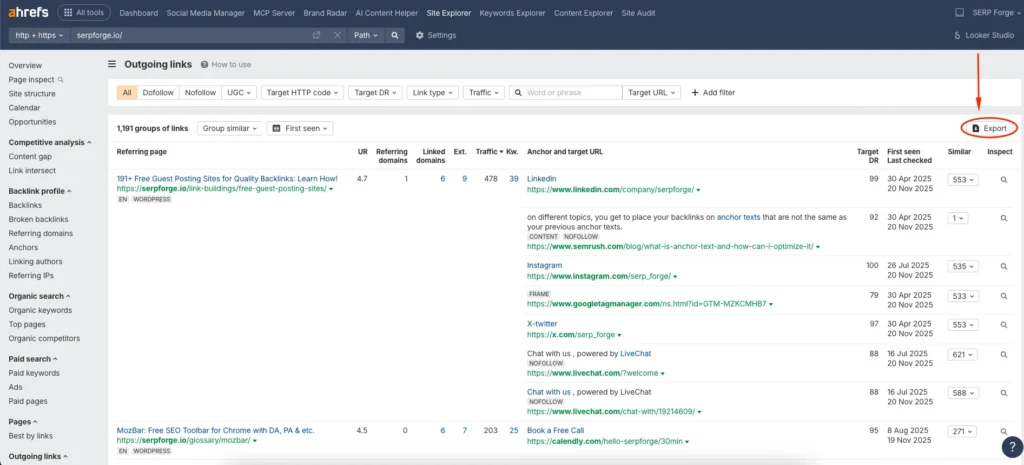Open the linkedin.com/company/serpforge target URL
Screen dimensions: 1024x465
coord(611,189)
